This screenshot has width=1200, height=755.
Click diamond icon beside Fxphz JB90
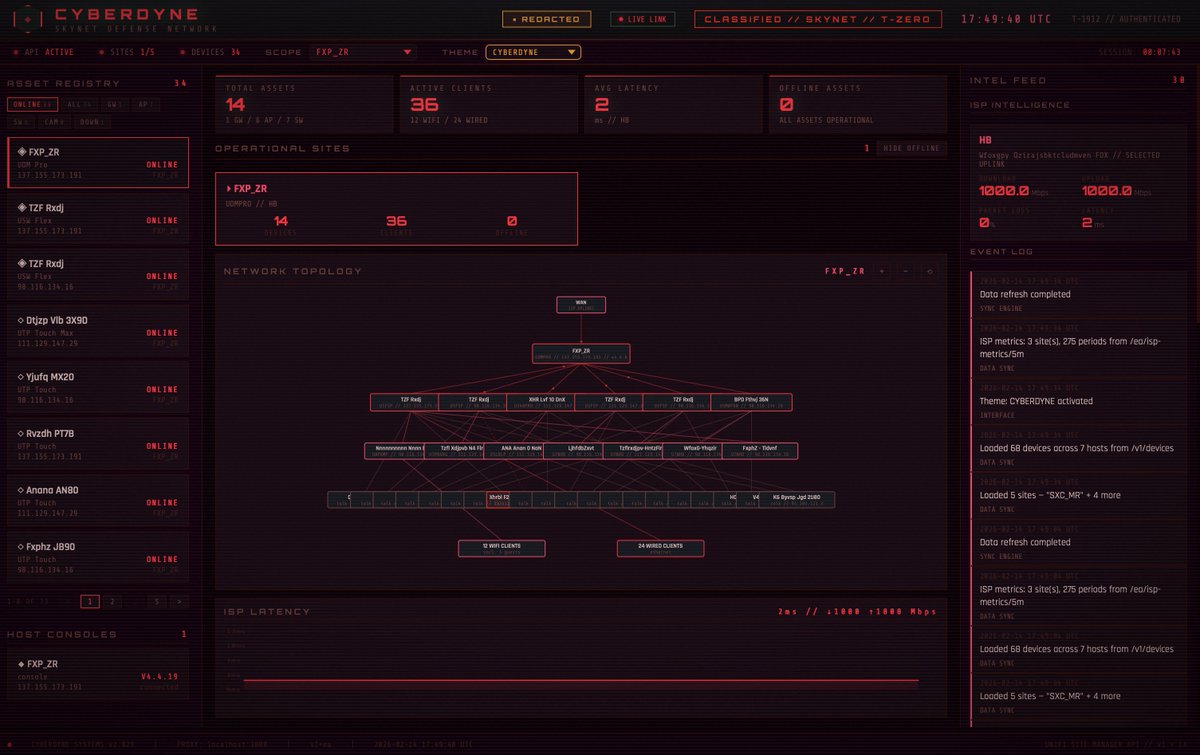point(22,547)
